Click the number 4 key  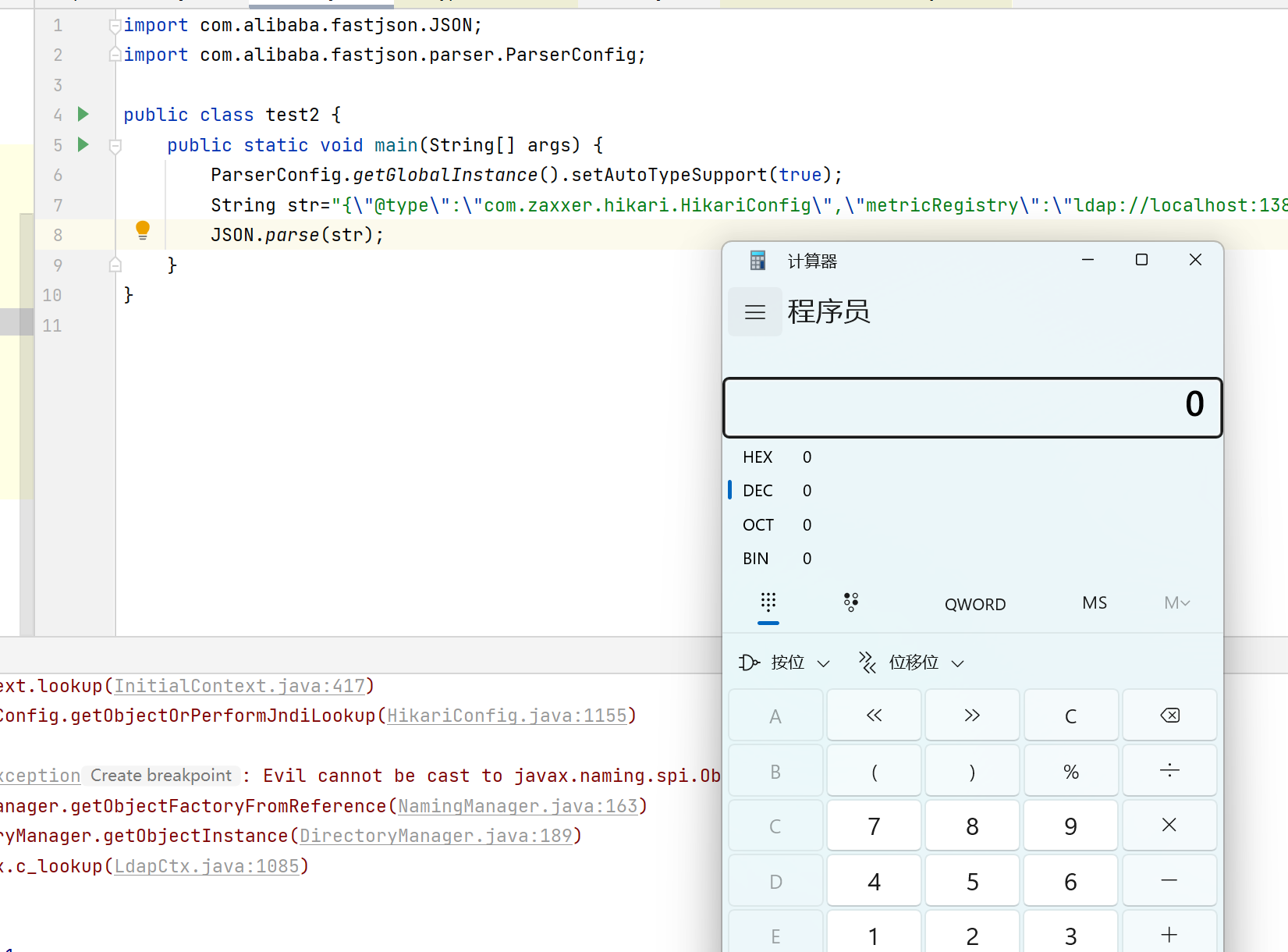[874, 881]
